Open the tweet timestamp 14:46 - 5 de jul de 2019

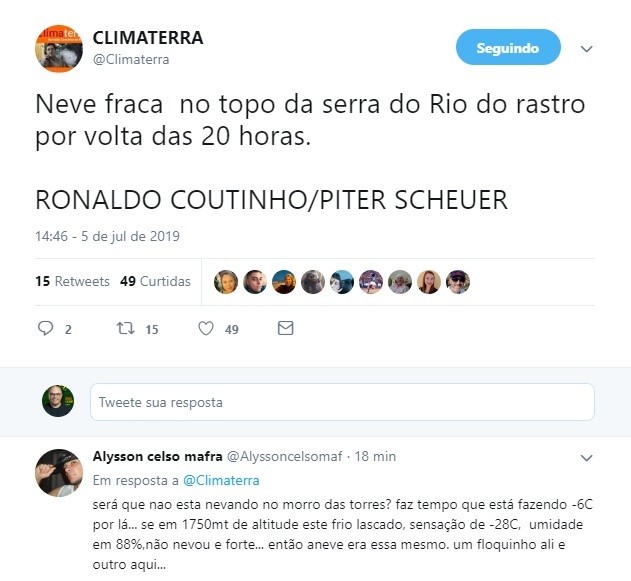[x=107, y=236]
